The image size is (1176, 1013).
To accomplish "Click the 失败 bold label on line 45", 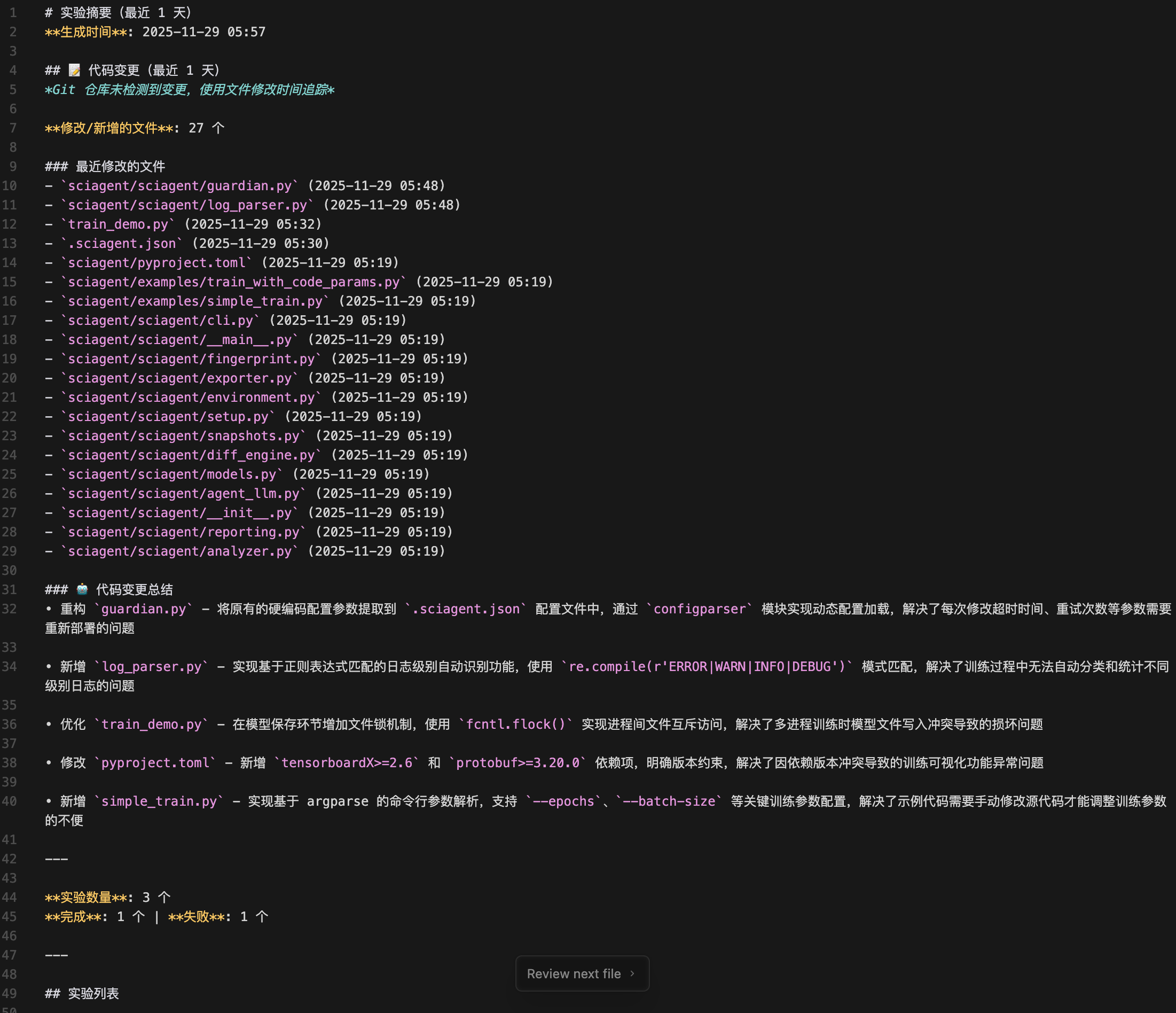I will pos(197,916).
